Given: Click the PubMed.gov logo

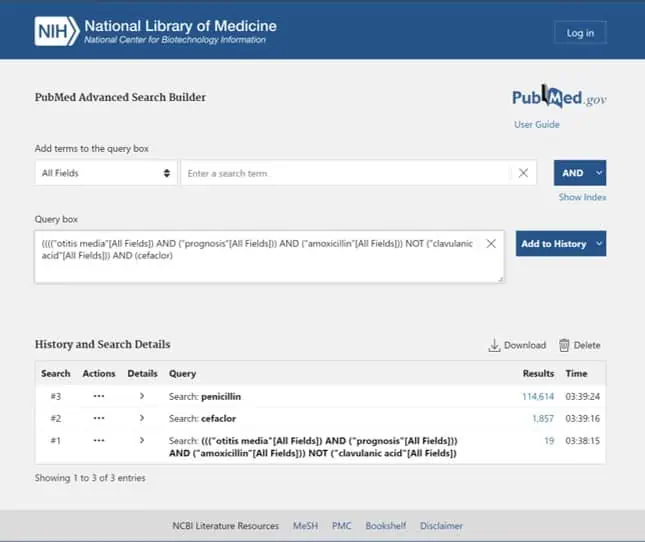Looking at the screenshot, I should (x=559, y=98).
